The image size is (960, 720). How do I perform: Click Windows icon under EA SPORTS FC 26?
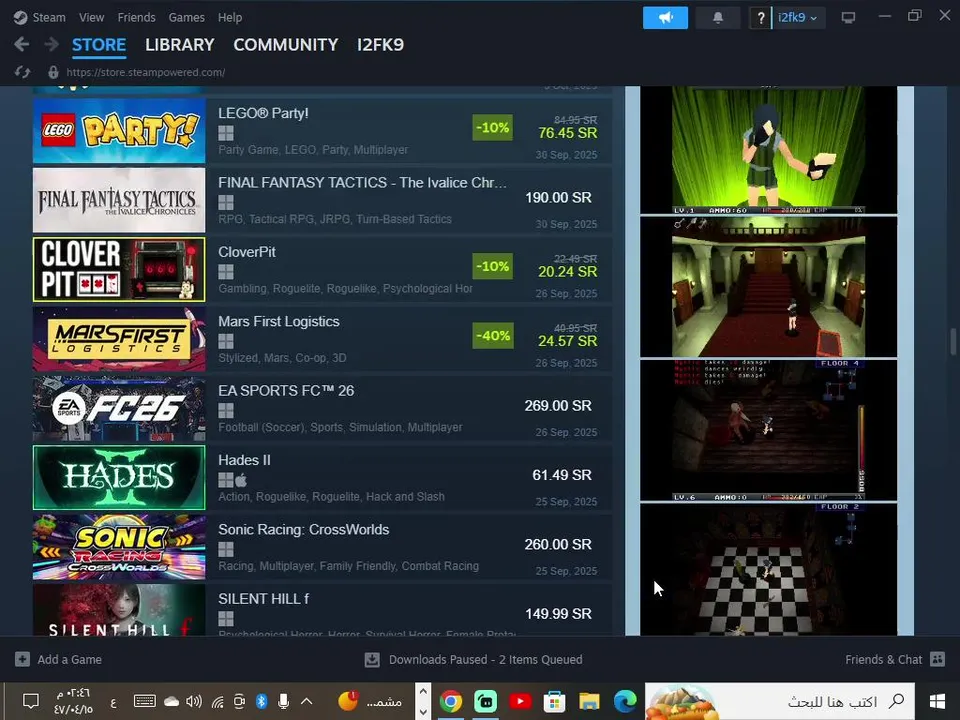(x=226, y=410)
